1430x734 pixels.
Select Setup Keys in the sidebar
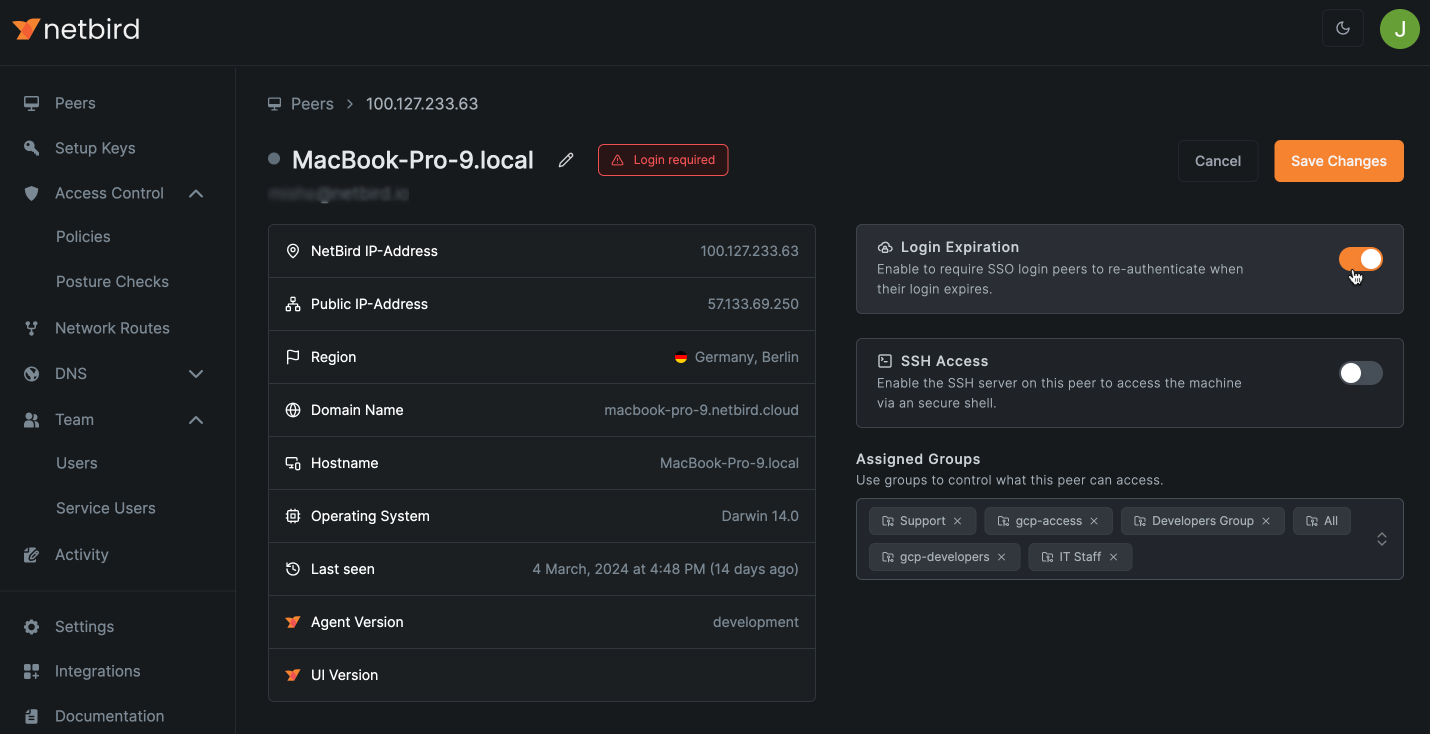tap(95, 147)
